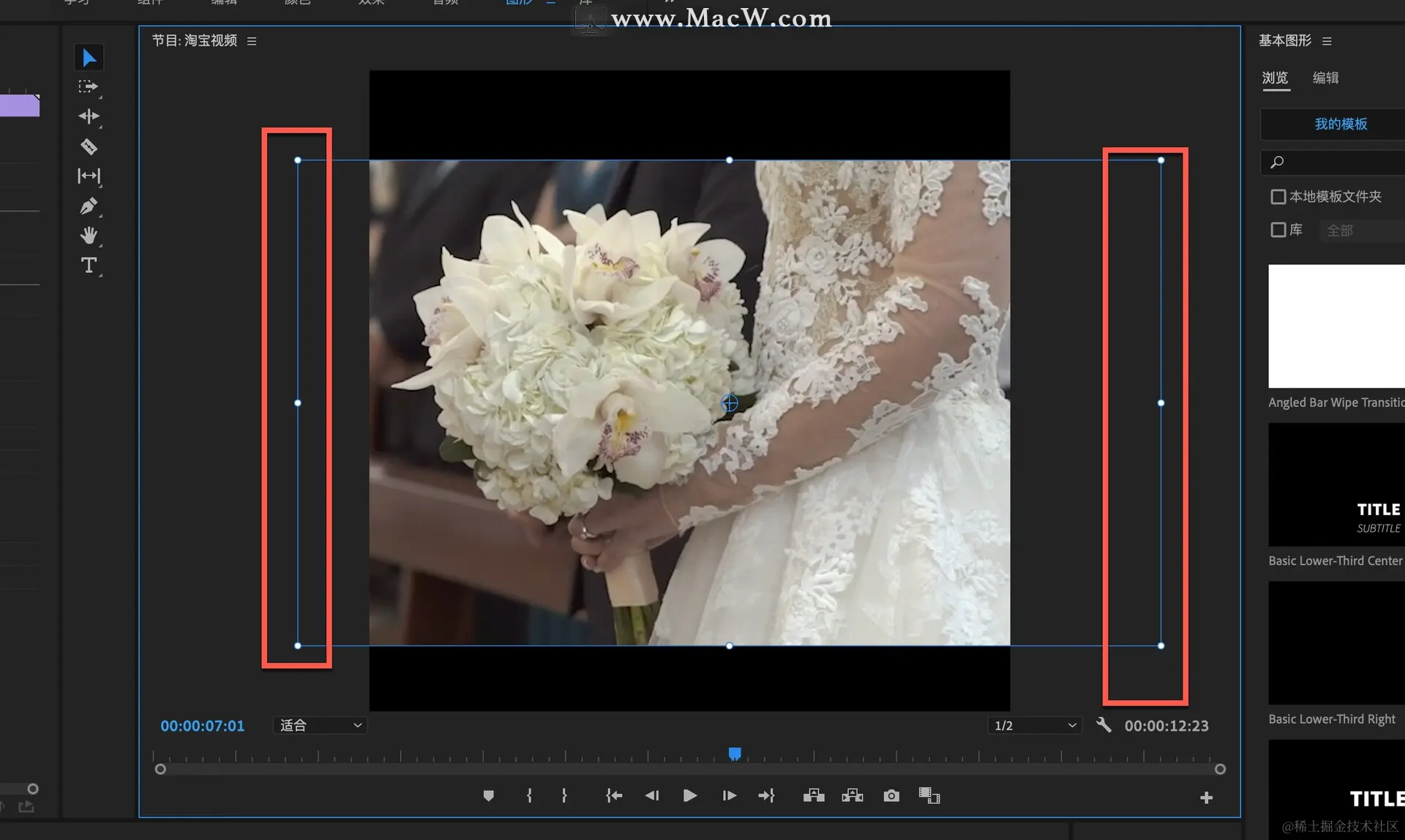Click the blue playhead on the time ruler
The height and width of the screenshot is (840, 1405).
click(x=735, y=753)
